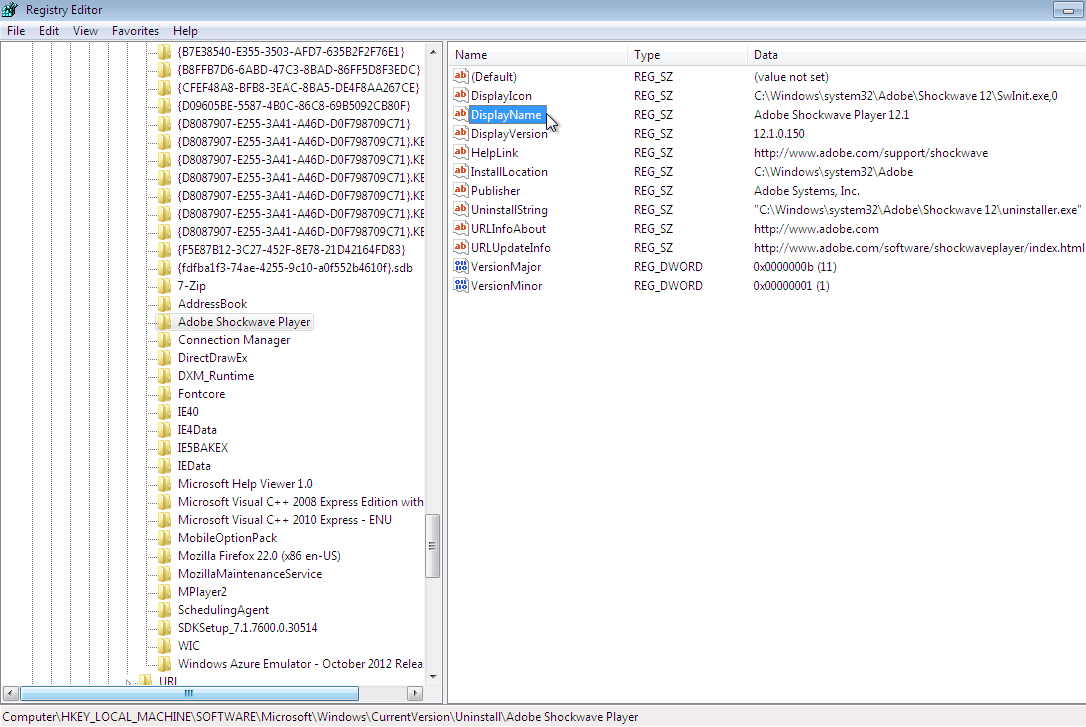Click the tree pane horizontal scrollbar thumb
Image resolution: width=1086 pixels, height=727 pixels.
(x=189, y=693)
